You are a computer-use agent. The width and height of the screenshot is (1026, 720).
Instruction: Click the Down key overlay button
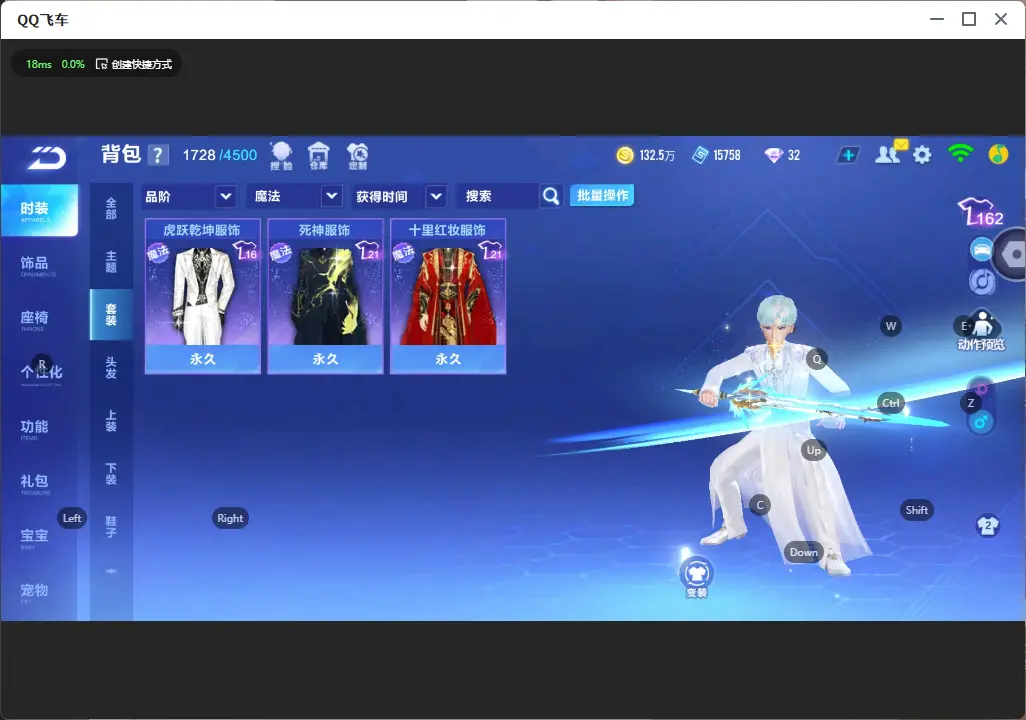[804, 552]
